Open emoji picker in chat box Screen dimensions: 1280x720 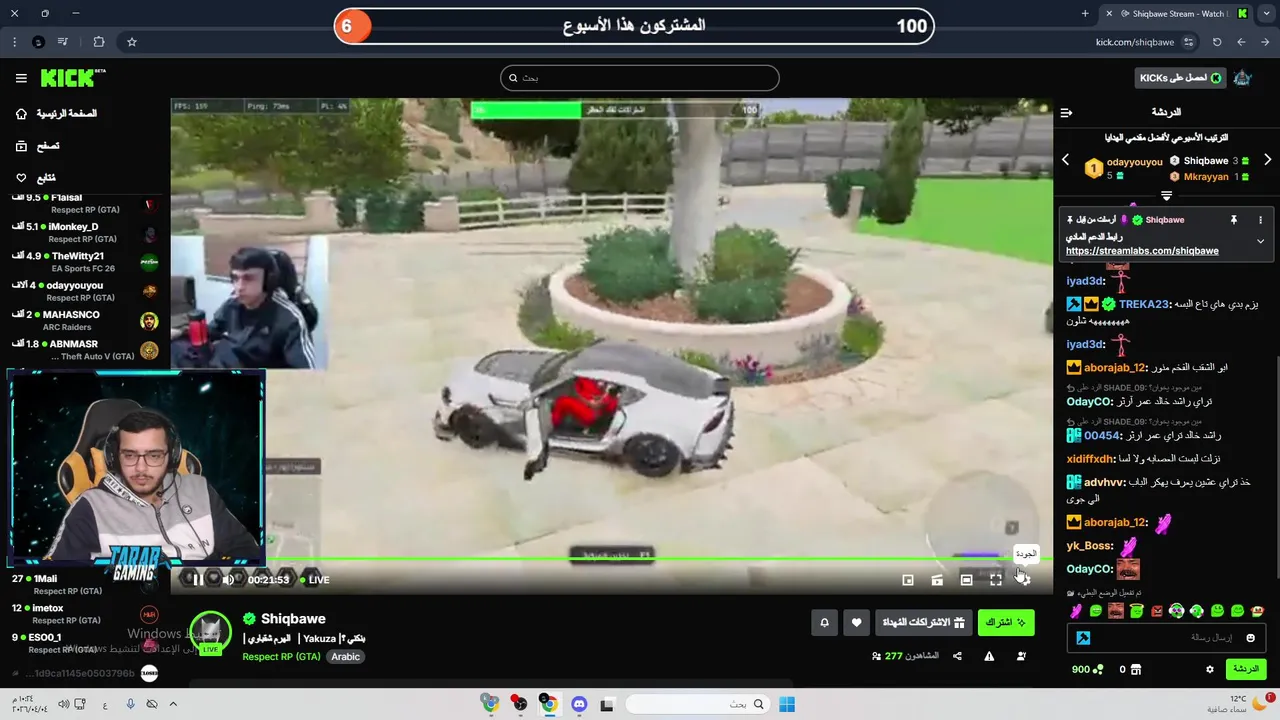click(x=1250, y=638)
